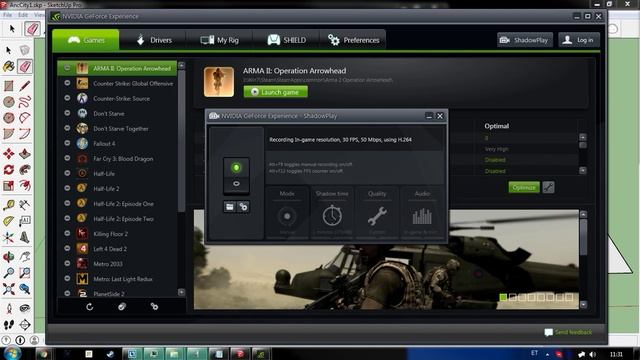Open the Shadow time selector
Screen dimensions: 640x360
tap(332, 213)
